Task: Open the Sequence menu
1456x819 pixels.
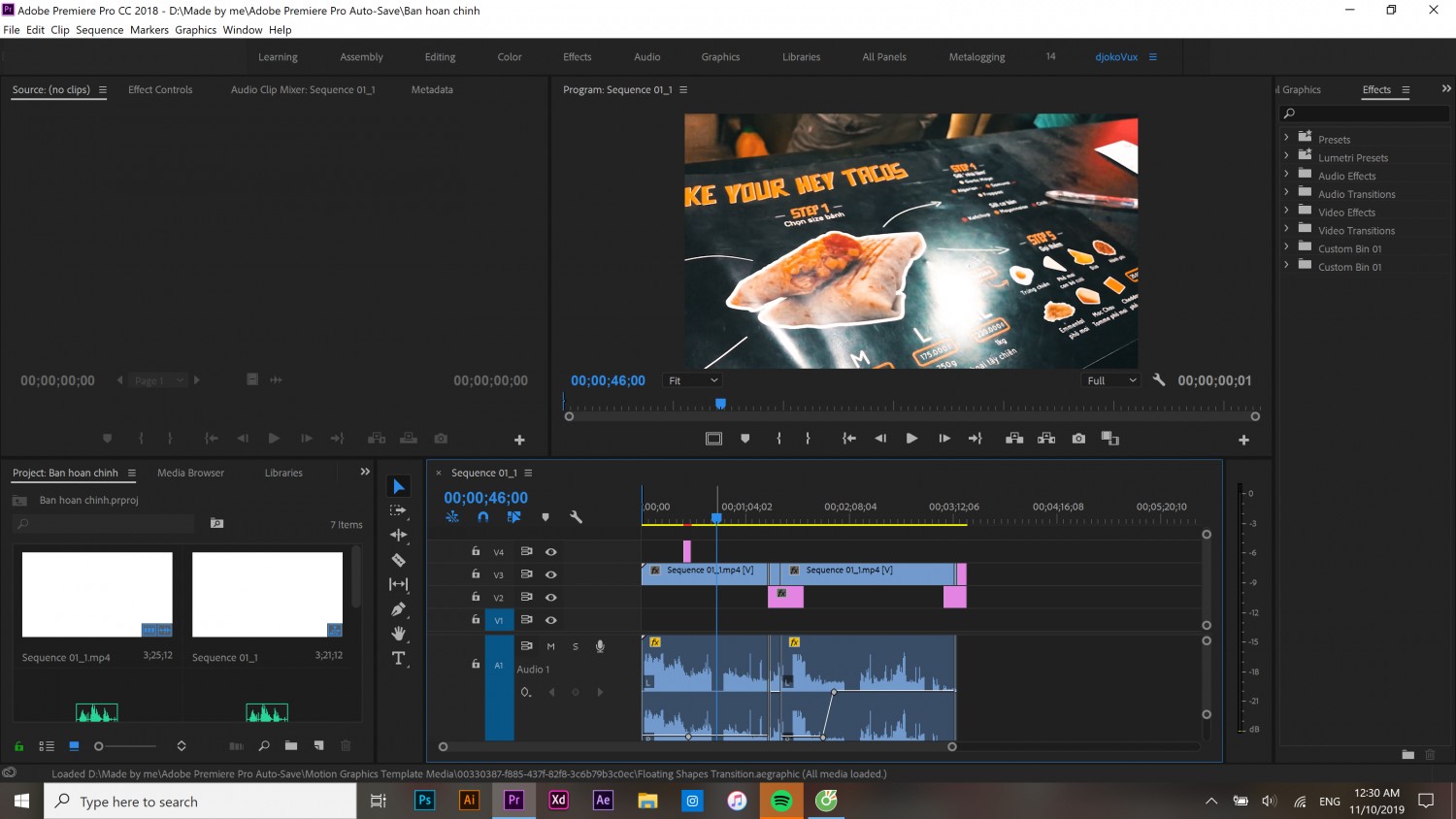Action: tap(100, 30)
